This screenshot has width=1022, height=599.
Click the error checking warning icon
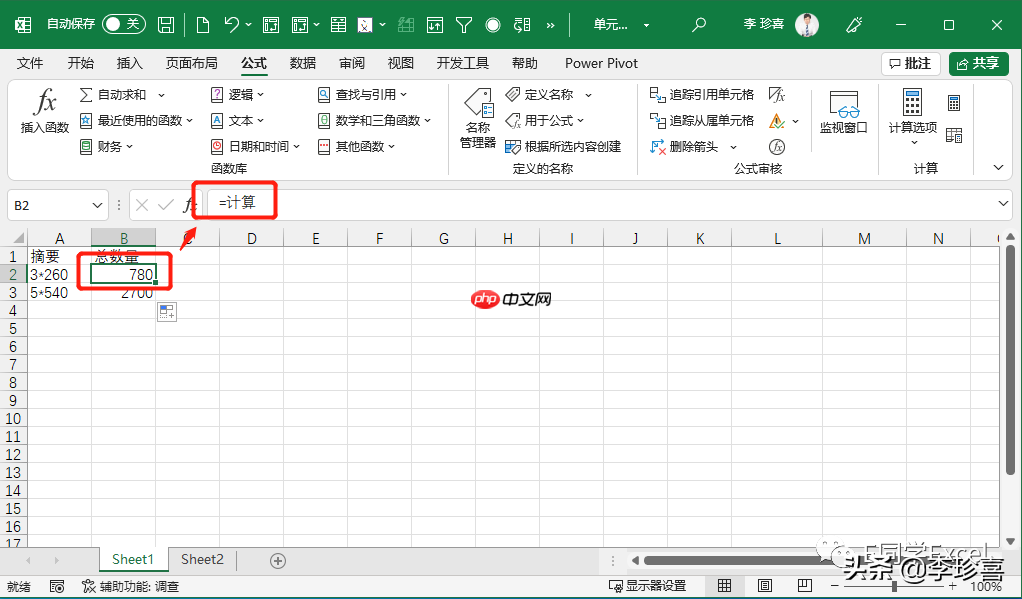776,121
